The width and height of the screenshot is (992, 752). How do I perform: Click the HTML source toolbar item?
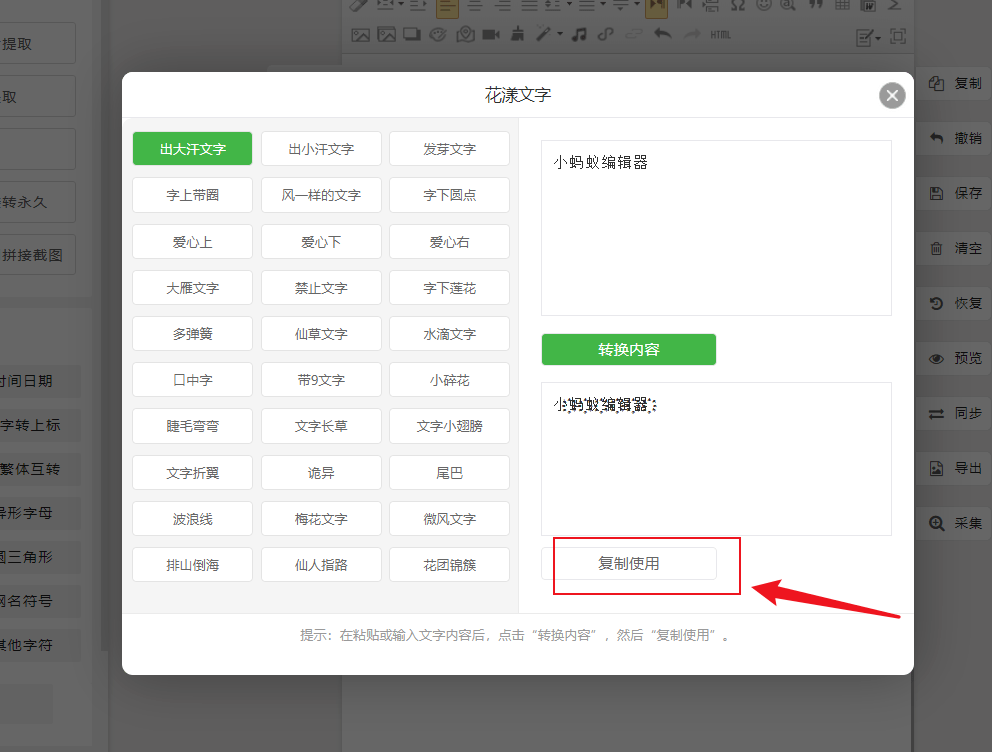click(720, 35)
